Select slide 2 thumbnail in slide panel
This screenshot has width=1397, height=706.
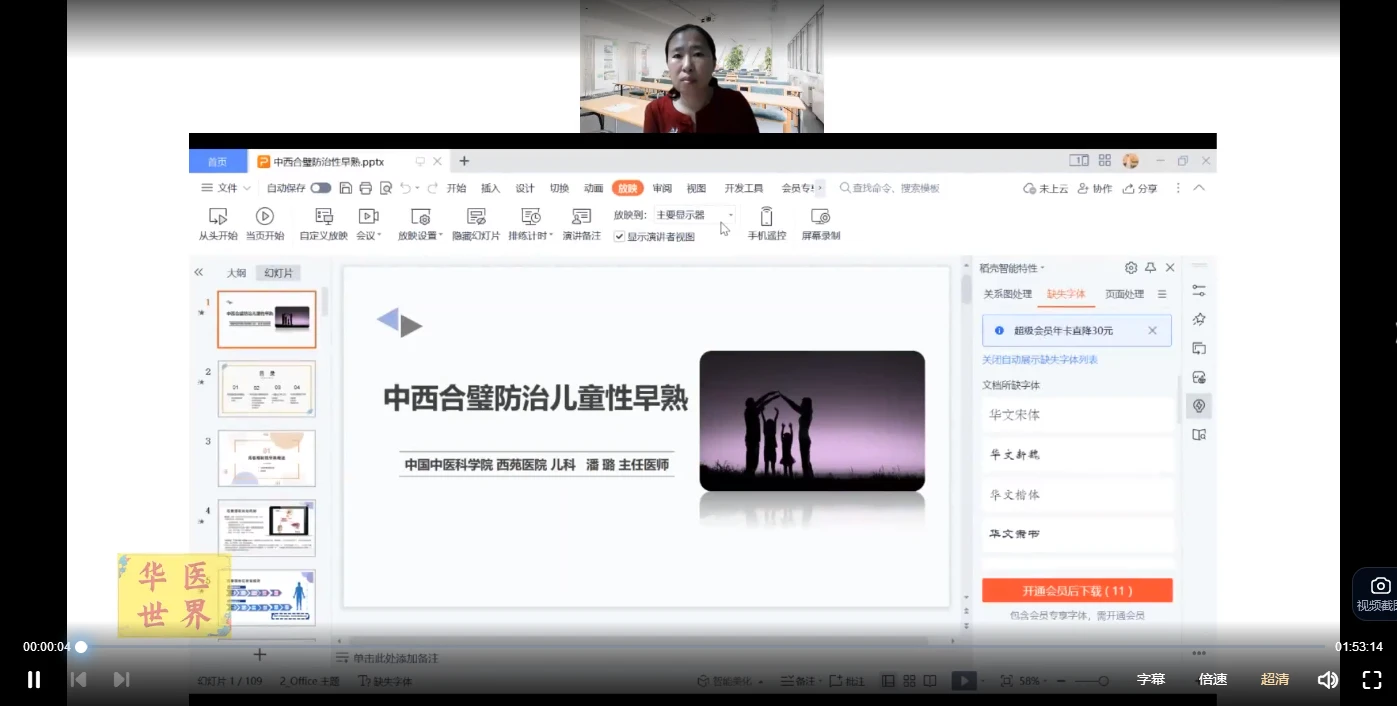pos(266,388)
